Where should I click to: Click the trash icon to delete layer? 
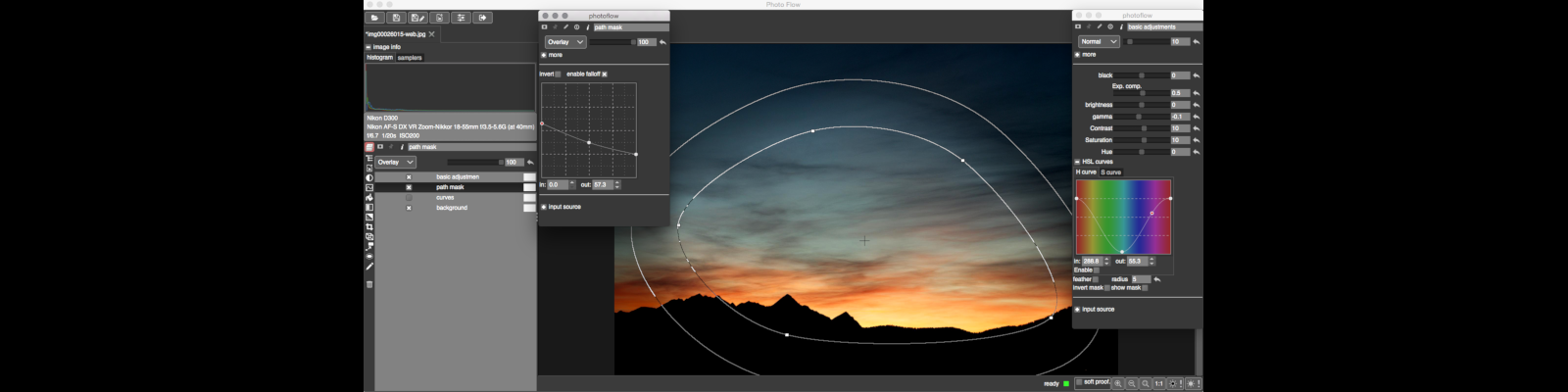click(369, 284)
